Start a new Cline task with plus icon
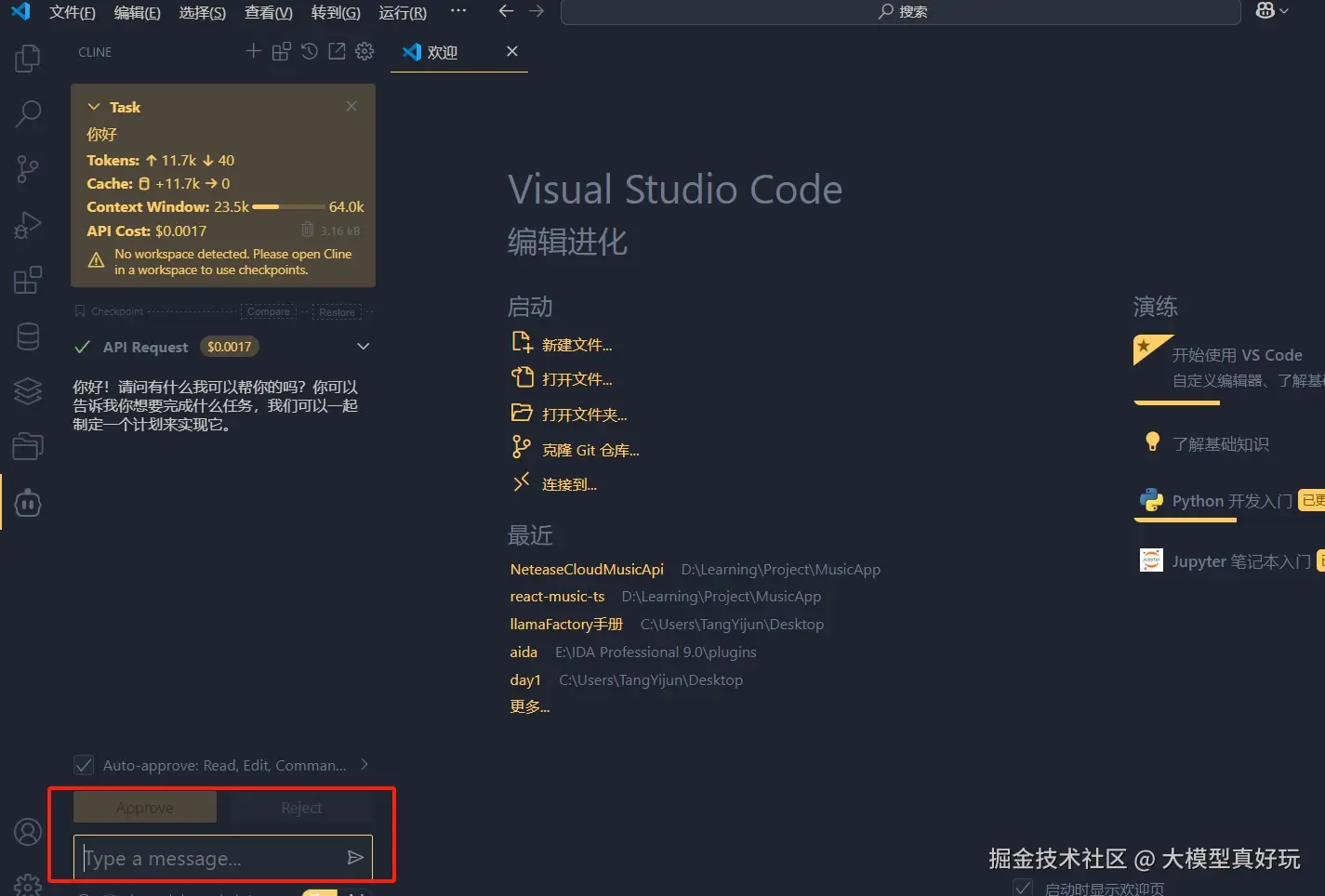 (253, 51)
